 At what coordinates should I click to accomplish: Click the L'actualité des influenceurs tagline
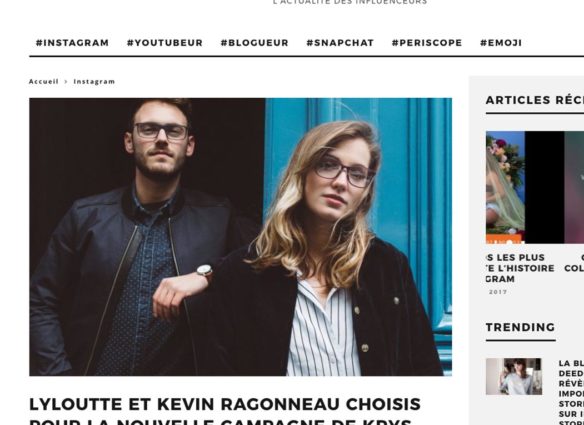[x=350, y=2]
